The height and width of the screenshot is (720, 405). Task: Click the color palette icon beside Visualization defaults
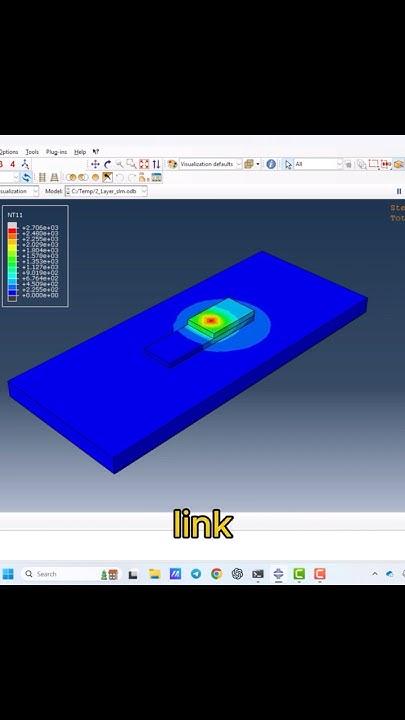tap(172, 164)
